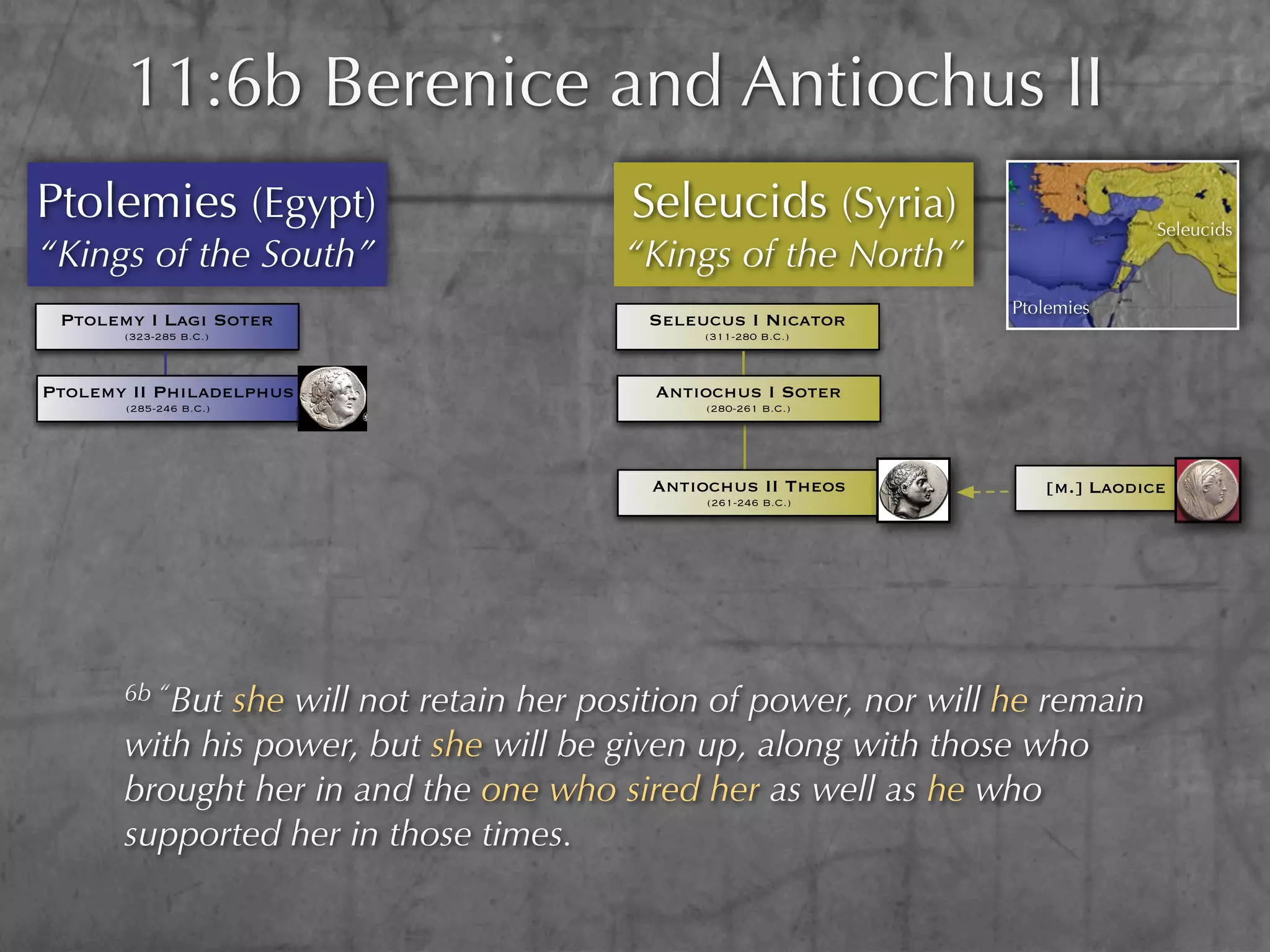Click the (285-246 B.C.) date text
1270x952 pixels.
point(168,409)
